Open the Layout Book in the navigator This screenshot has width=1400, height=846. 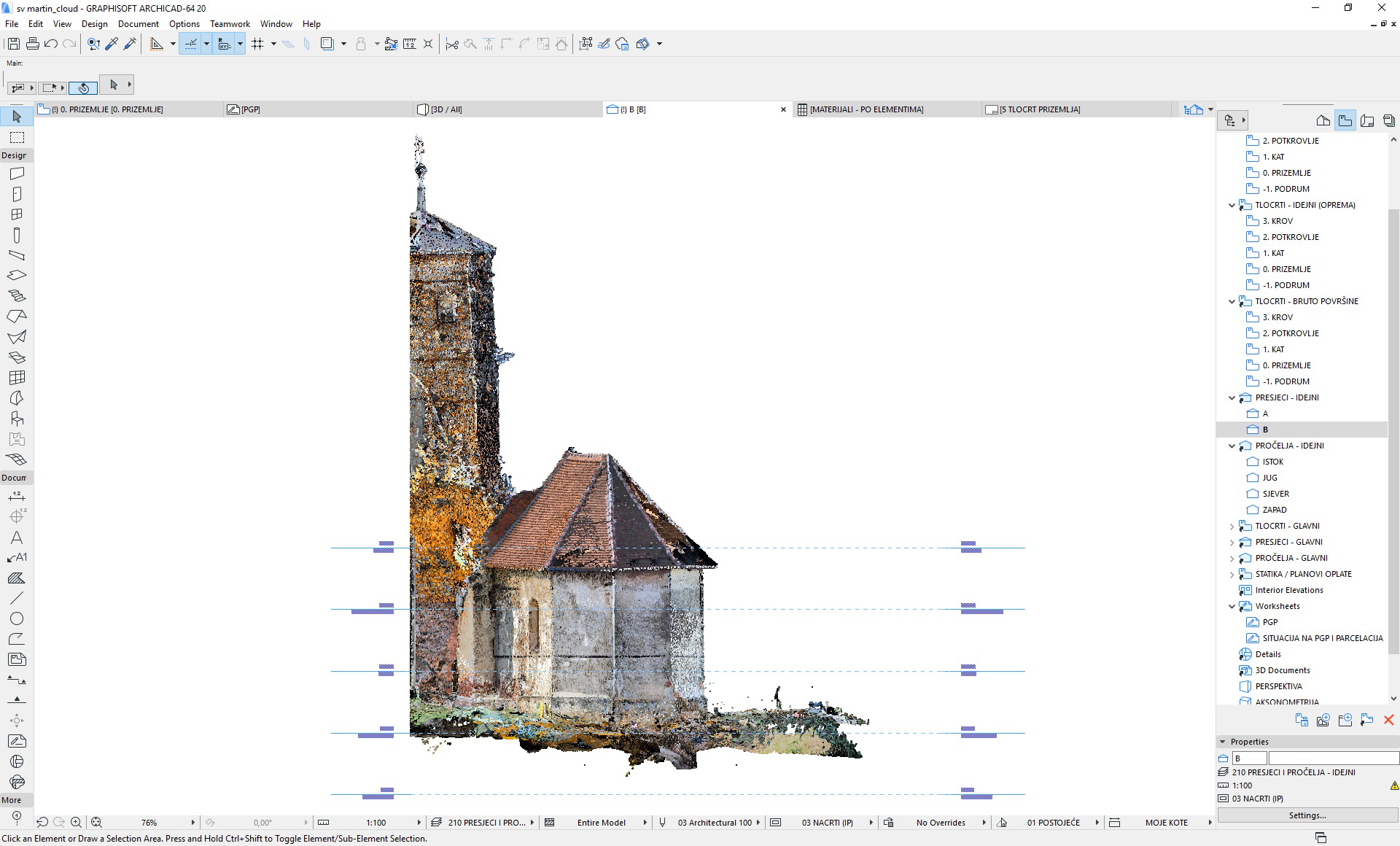pyautogui.click(x=1367, y=120)
